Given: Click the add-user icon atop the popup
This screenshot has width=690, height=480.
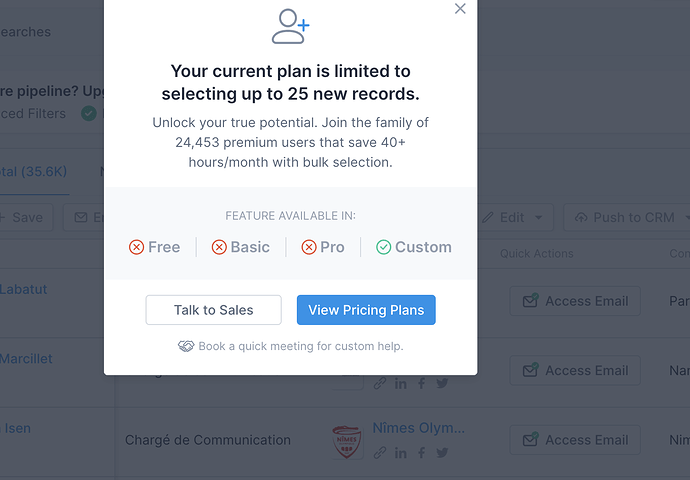Looking at the screenshot, I should [291, 26].
